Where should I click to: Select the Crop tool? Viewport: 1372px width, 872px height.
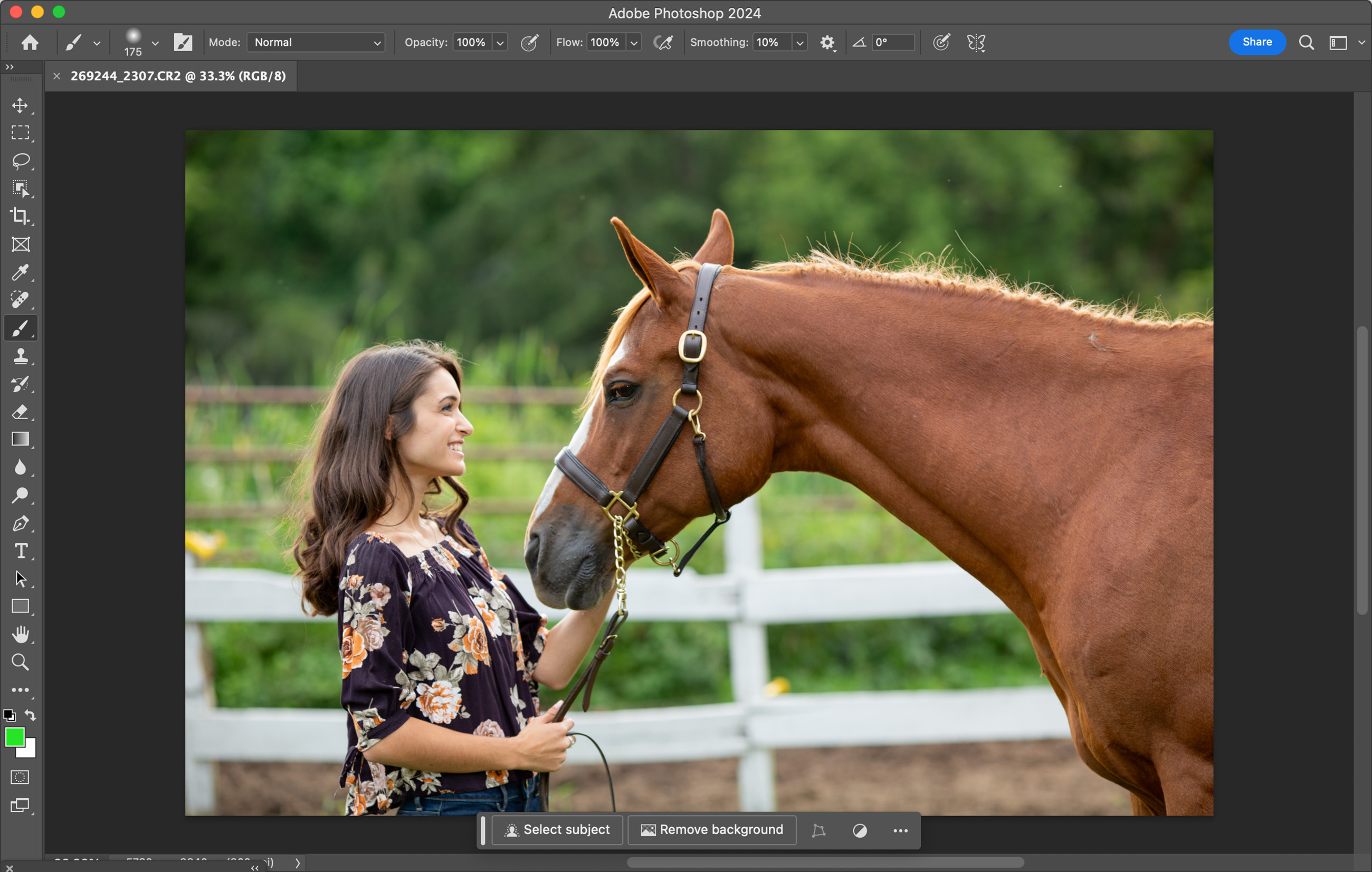point(21,216)
